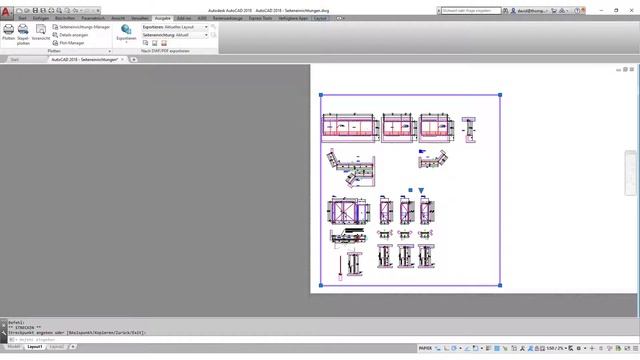Select the Start file tab
This screenshot has width=640, height=360.
point(15,60)
